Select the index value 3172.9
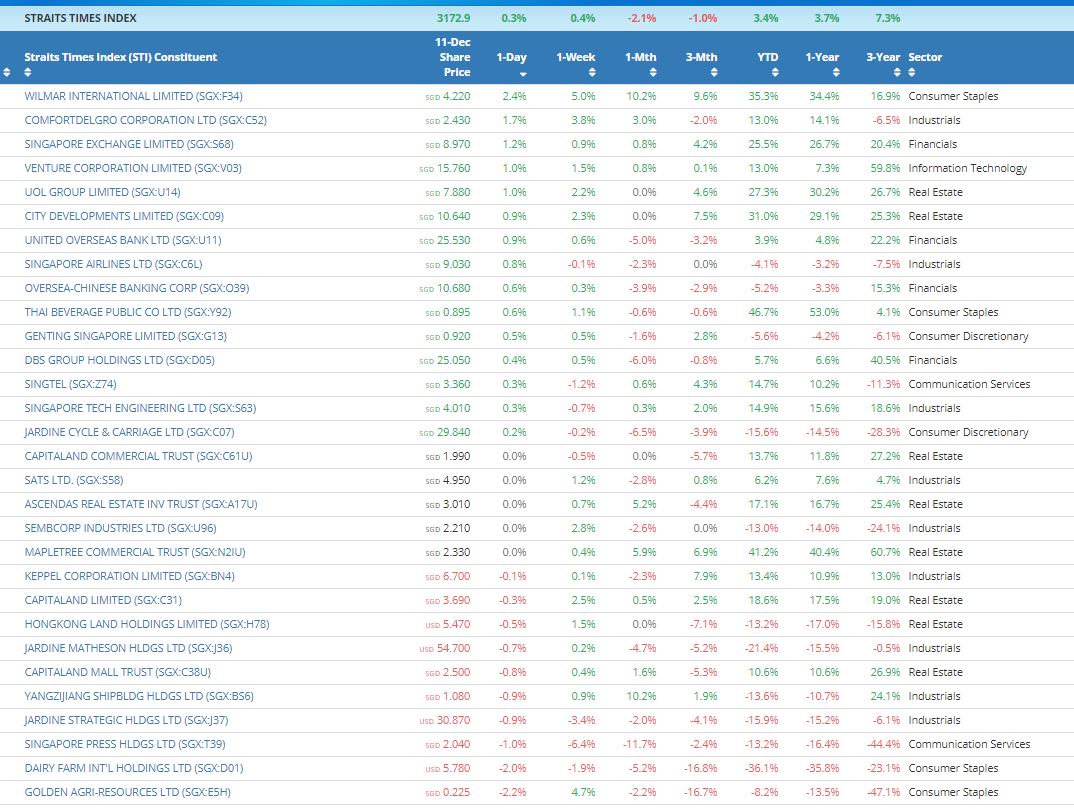This screenshot has height=810, width=1074. 453,18
